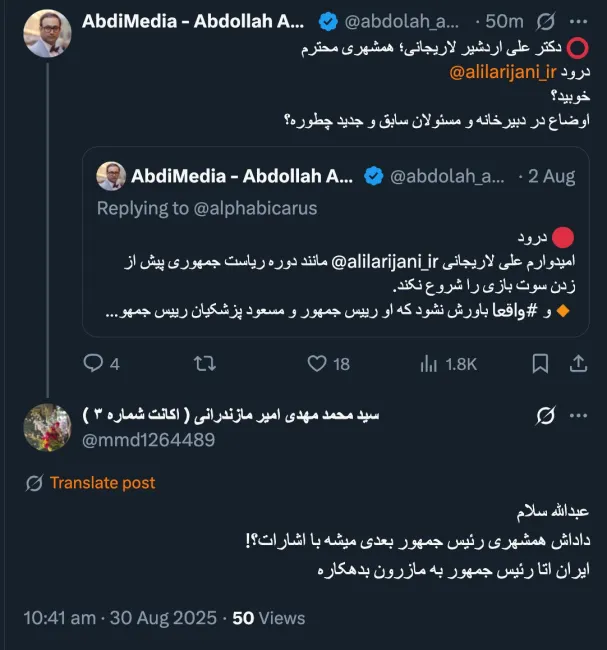Reply to the AbdiMedia post
The width and height of the screenshot is (607, 650).
(93, 364)
